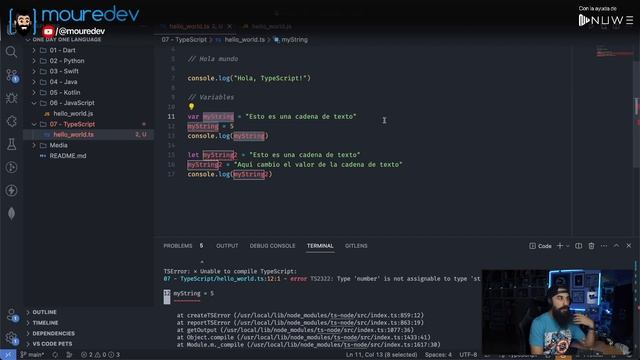The width and height of the screenshot is (640, 360).
Task: Create a new terminal with plus icon
Action: 560,246
